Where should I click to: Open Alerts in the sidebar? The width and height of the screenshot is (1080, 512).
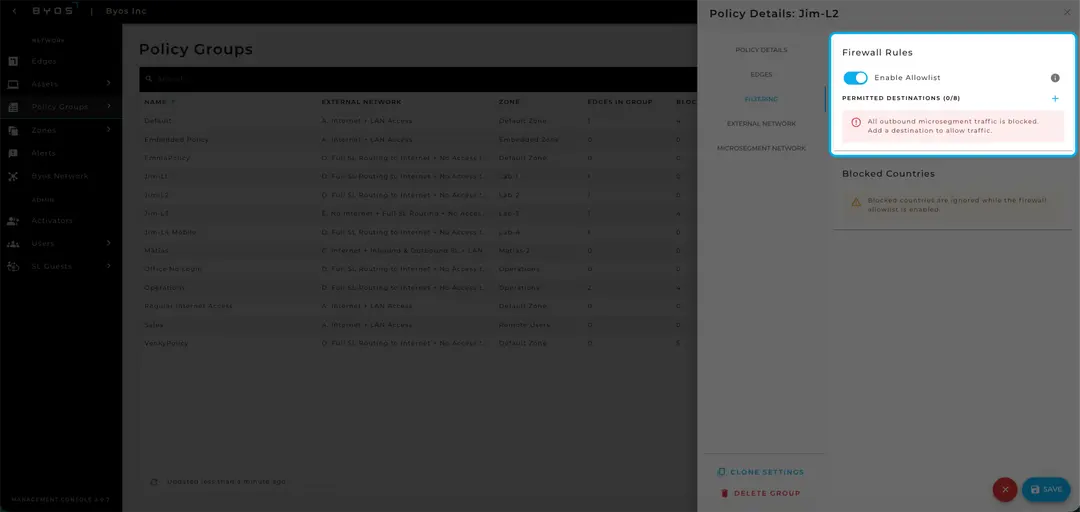(43, 153)
